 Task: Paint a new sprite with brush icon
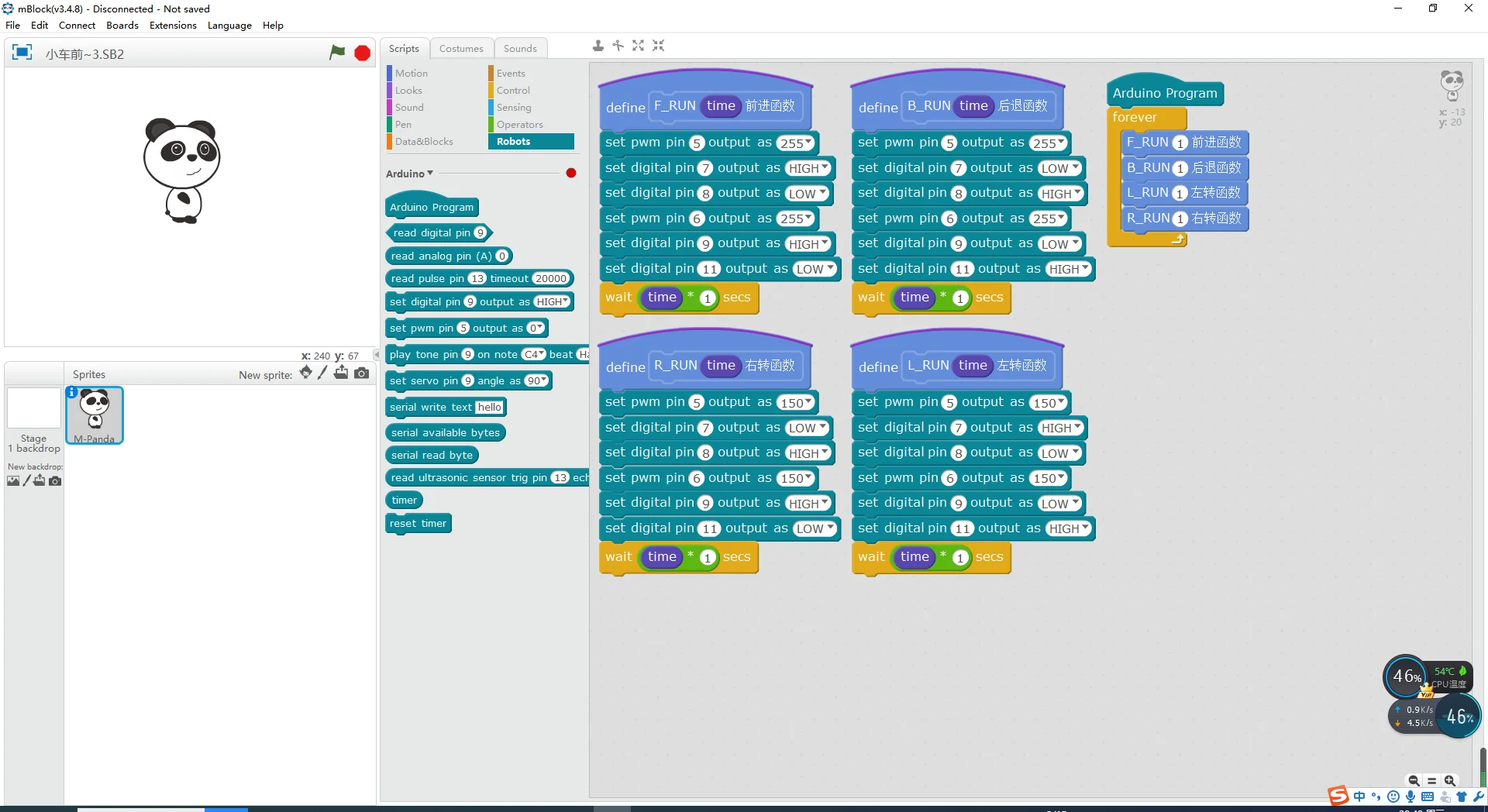pos(322,373)
